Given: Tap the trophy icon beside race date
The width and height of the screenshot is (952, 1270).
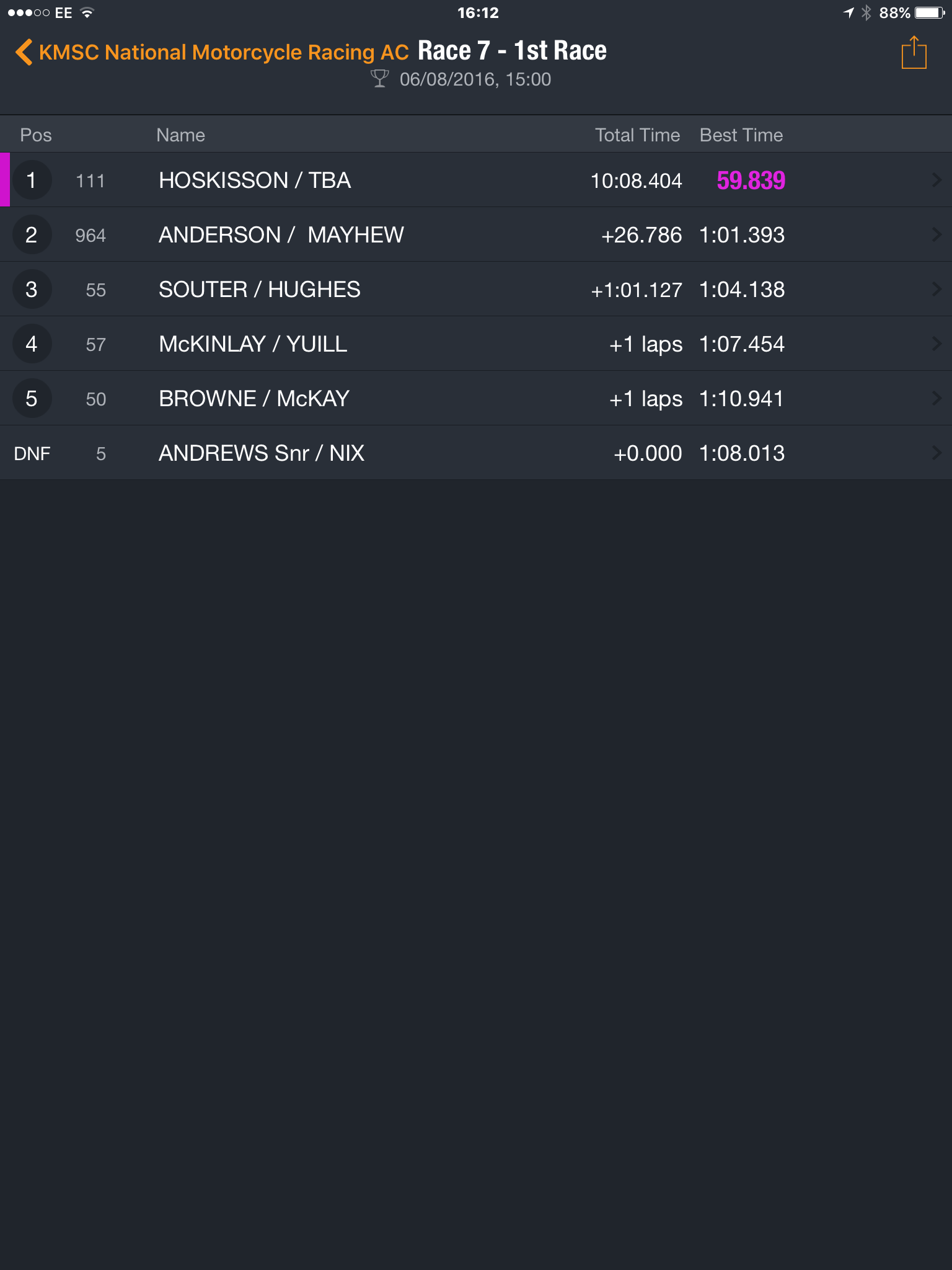Looking at the screenshot, I should click(x=379, y=79).
